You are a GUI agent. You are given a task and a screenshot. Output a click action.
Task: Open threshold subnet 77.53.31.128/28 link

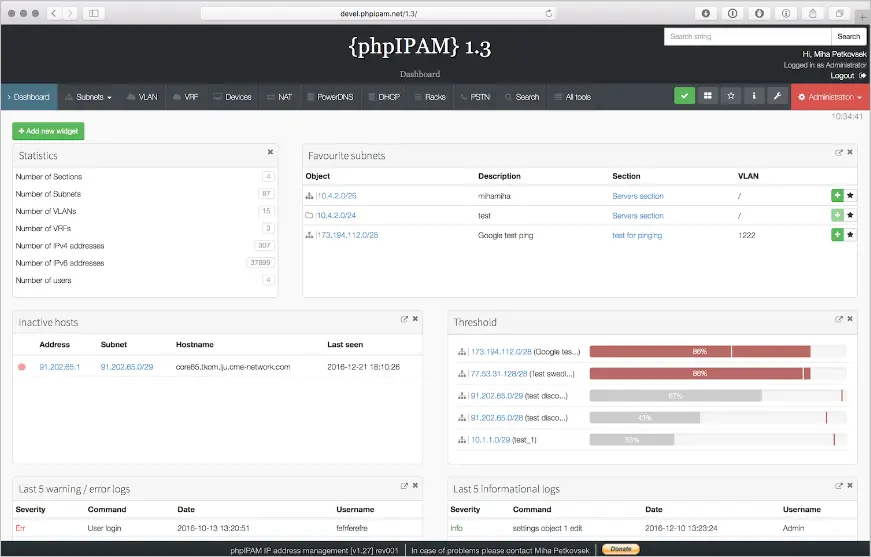coord(499,373)
